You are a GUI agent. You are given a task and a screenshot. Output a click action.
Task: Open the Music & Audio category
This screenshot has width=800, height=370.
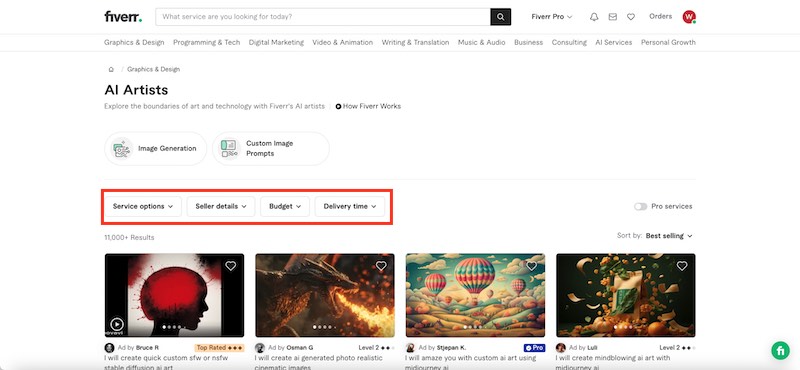(482, 42)
